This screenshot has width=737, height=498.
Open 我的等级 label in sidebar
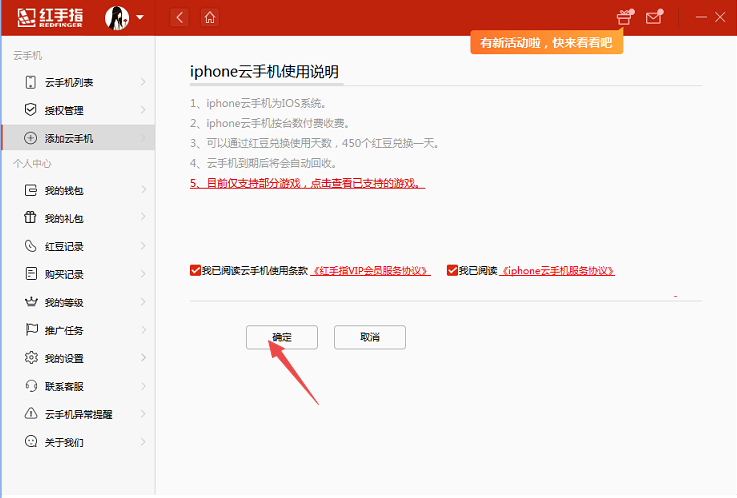(x=64, y=303)
